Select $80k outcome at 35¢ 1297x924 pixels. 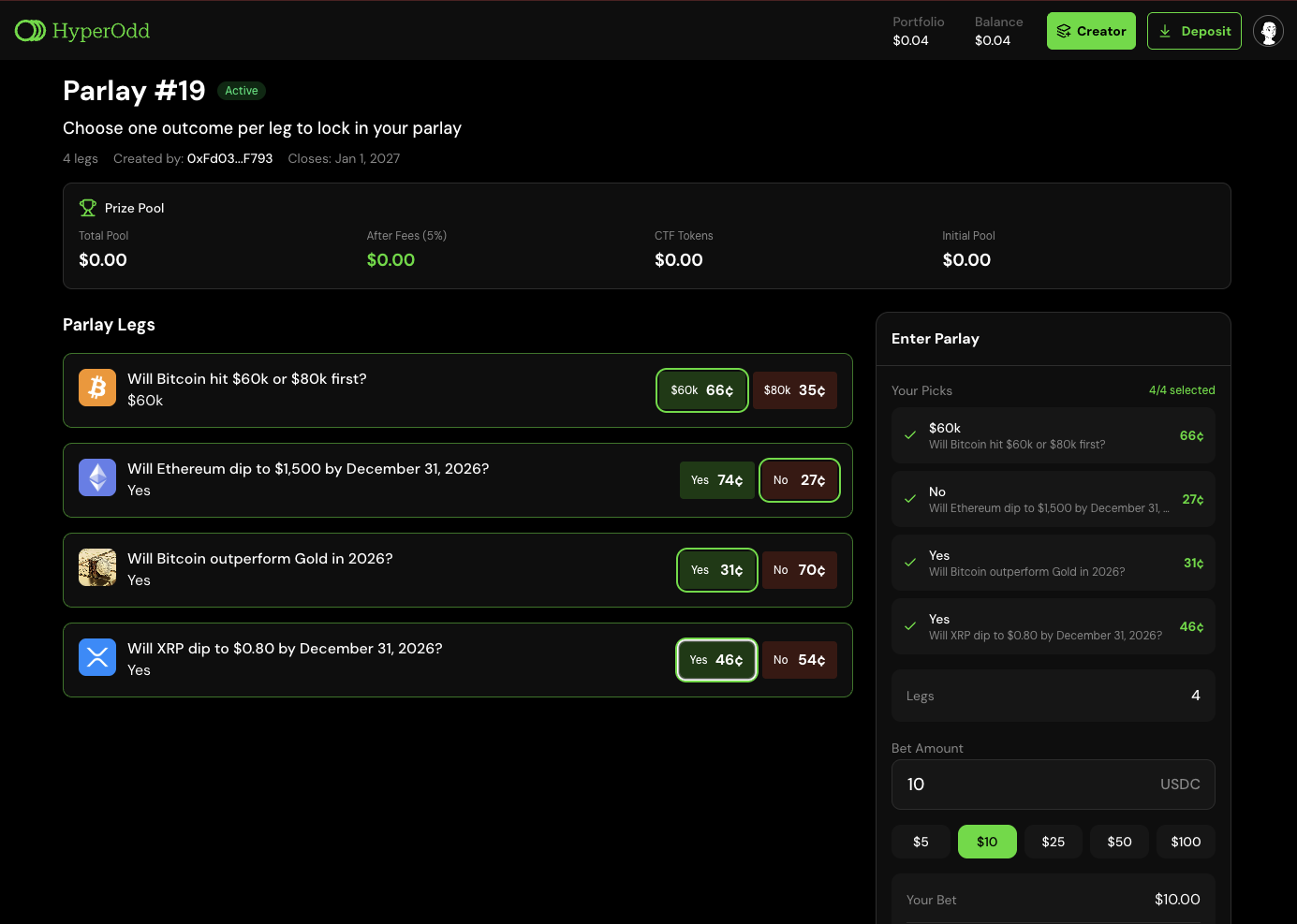[794, 390]
